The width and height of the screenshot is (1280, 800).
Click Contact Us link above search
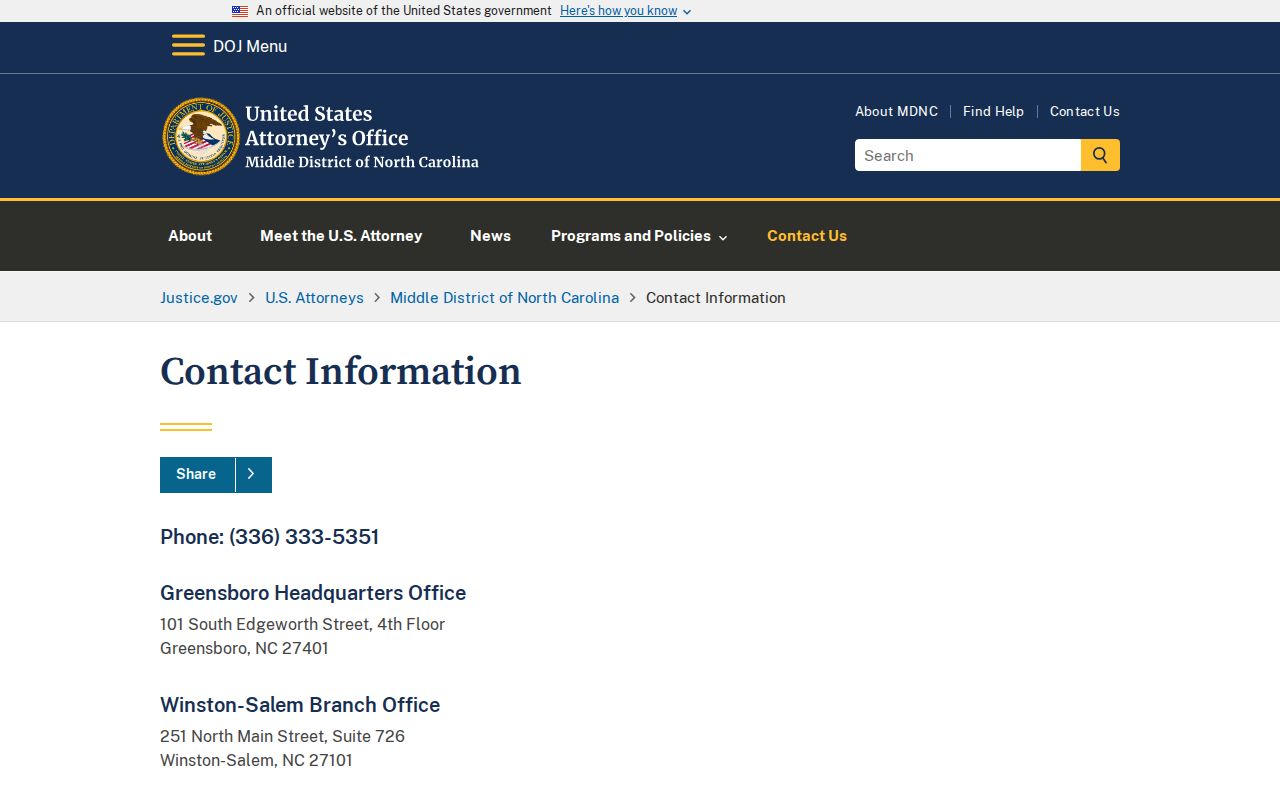pyautogui.click(x=1085, y=111)
